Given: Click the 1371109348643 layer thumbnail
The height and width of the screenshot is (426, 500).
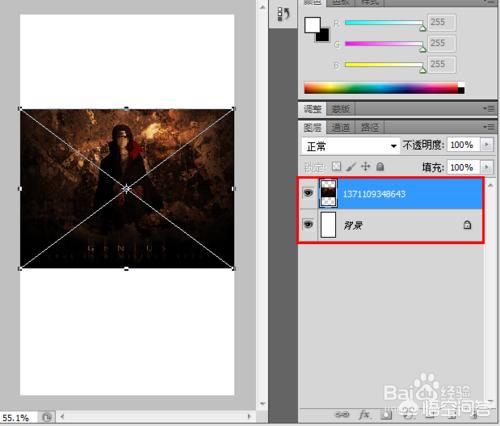Looking at the screenshot, I should (x=328, y=193).
